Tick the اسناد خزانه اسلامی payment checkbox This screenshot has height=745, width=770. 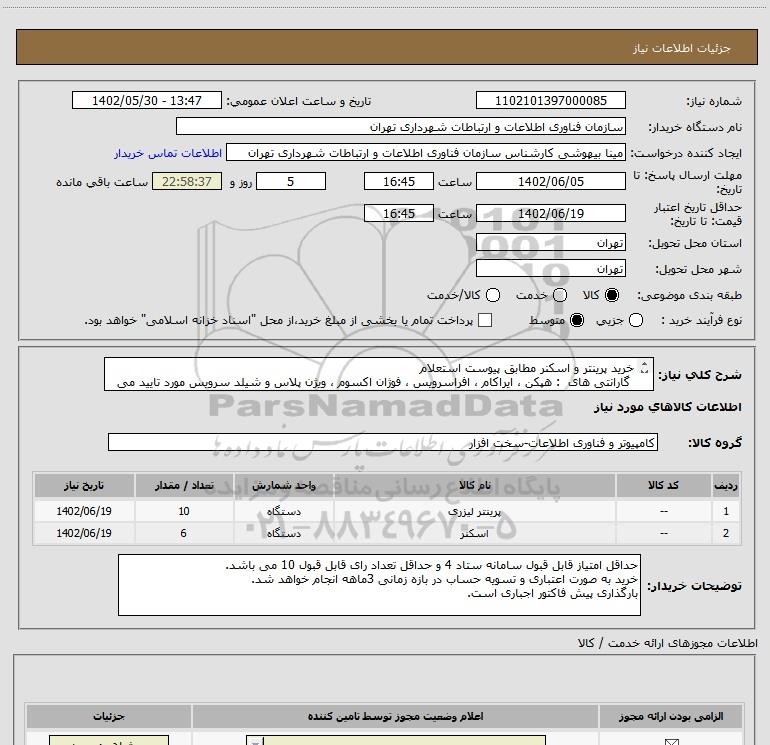click(x=485, y=320)
